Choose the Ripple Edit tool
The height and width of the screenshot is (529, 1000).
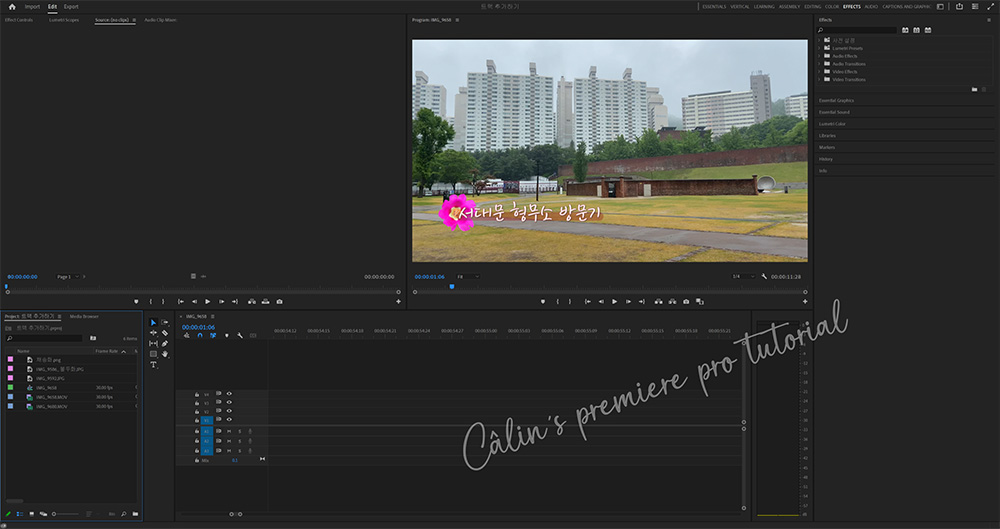[x=153, y=333]
